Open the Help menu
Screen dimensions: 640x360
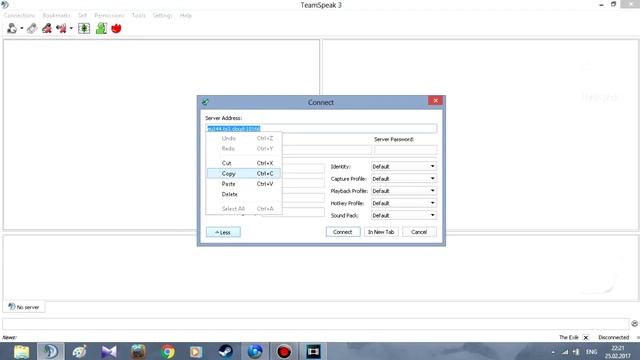(186, 16)
